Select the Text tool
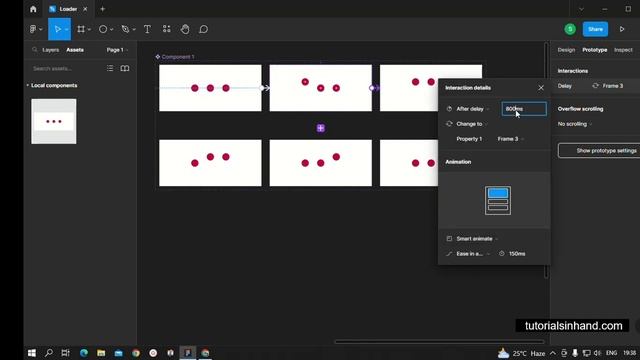The image size is (640, 360). (147, 29)
